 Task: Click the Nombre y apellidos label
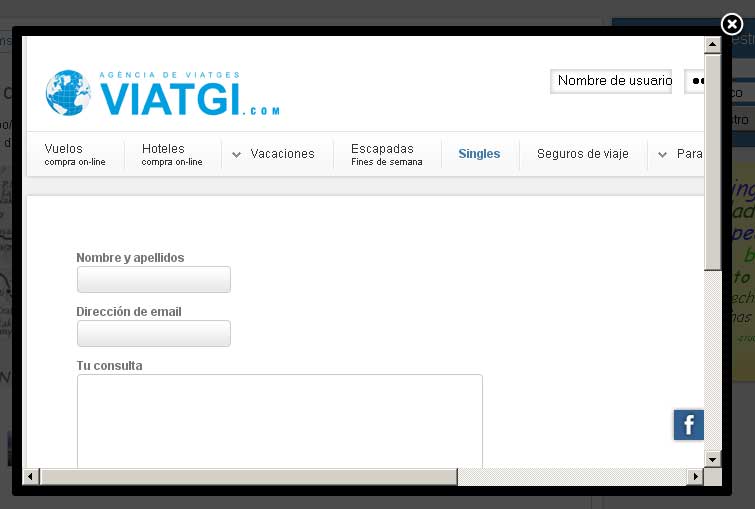[x=130, y=258]
